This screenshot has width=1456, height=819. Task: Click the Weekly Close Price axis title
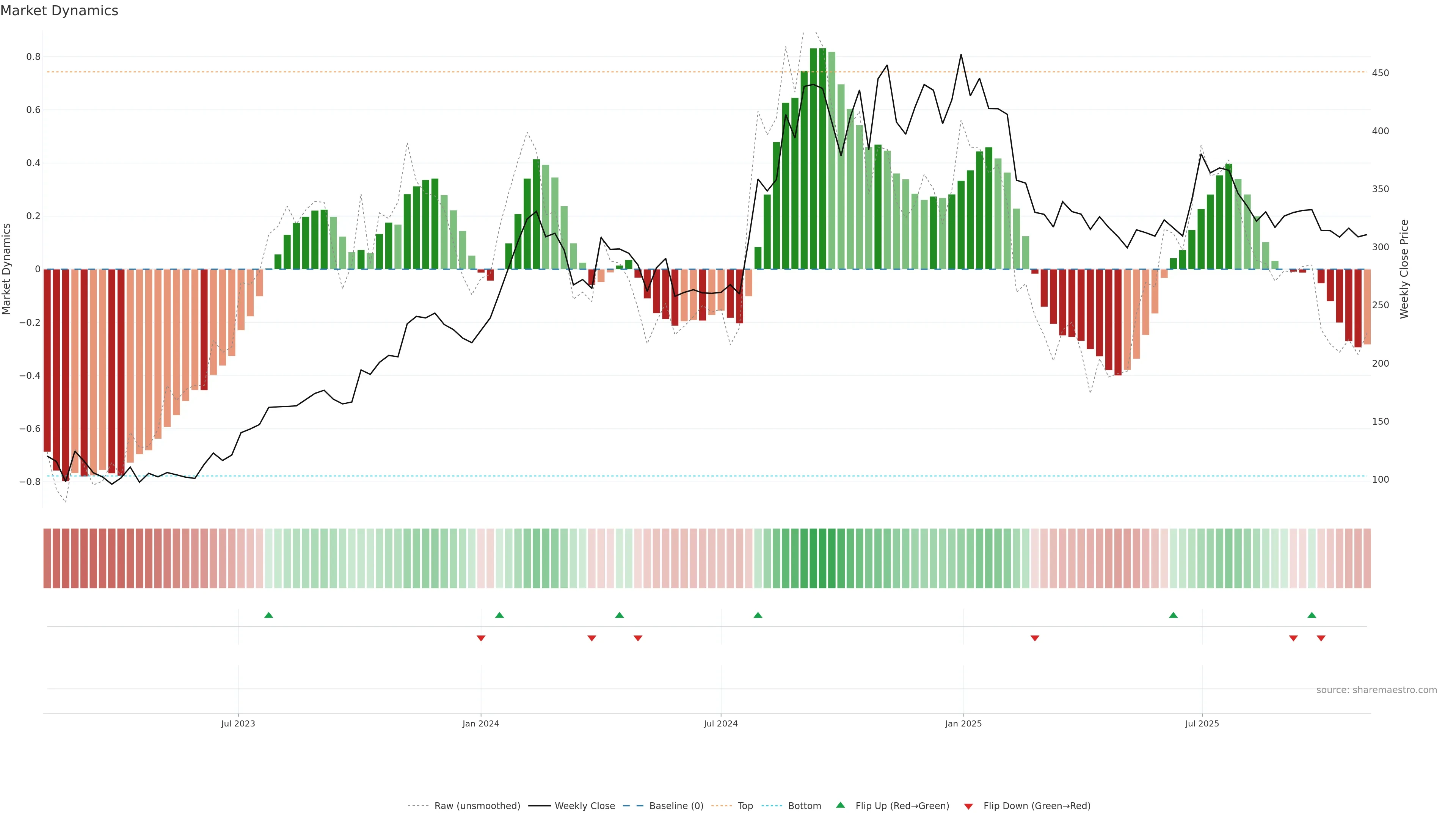pos(1404,269)
